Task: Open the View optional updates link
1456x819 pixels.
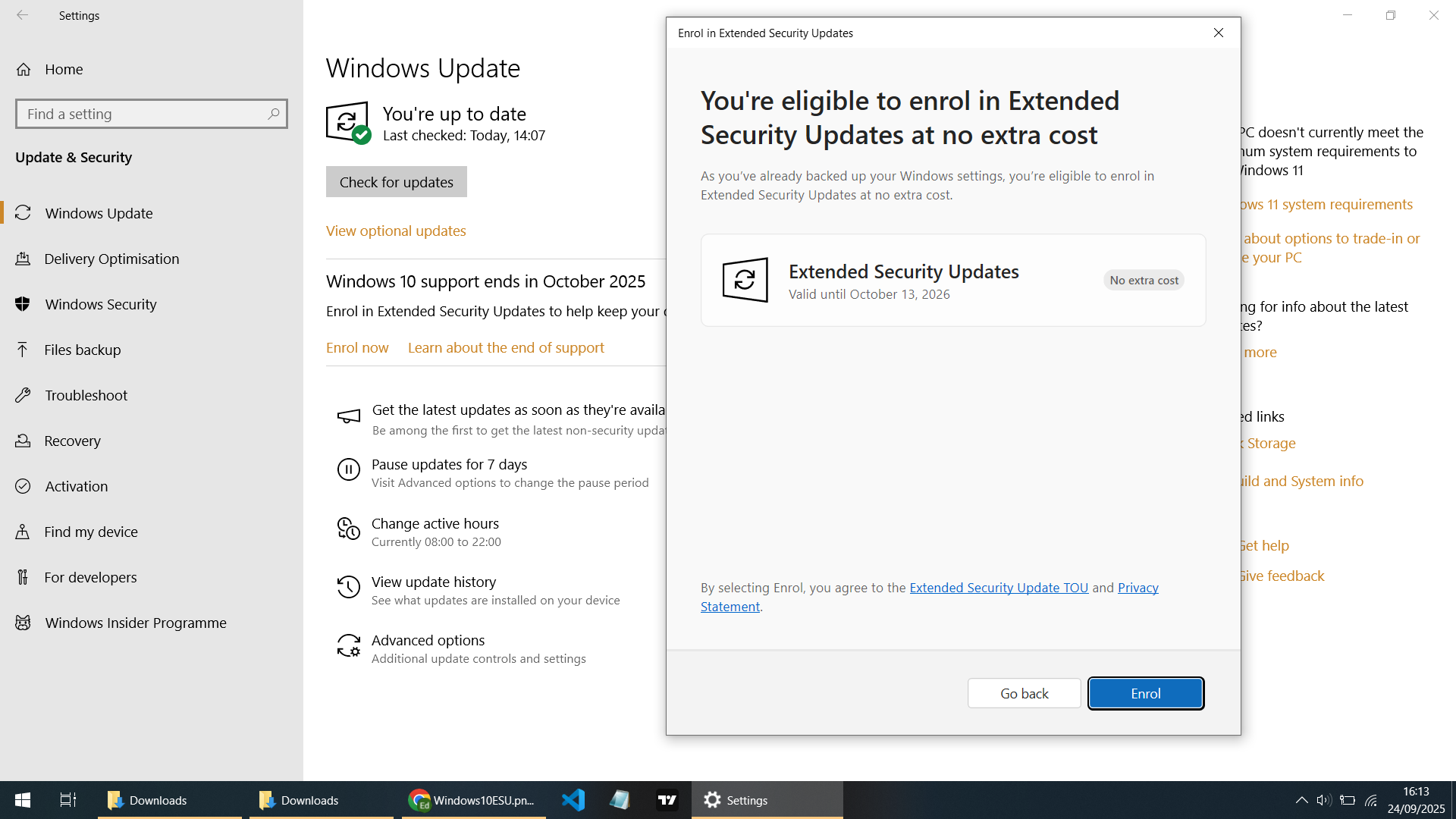Action: click(396, 231)
